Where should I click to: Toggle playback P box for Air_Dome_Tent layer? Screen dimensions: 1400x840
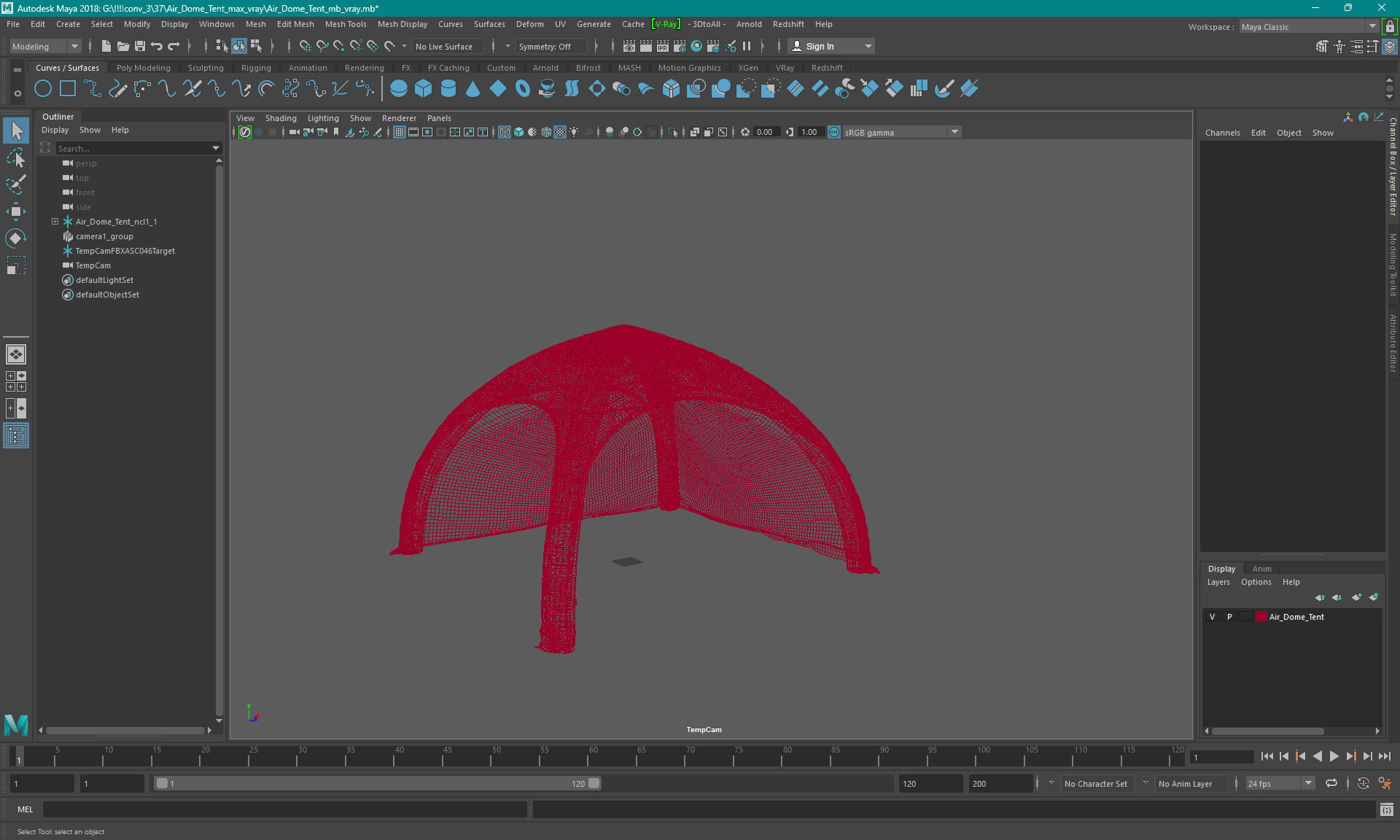1229,617
